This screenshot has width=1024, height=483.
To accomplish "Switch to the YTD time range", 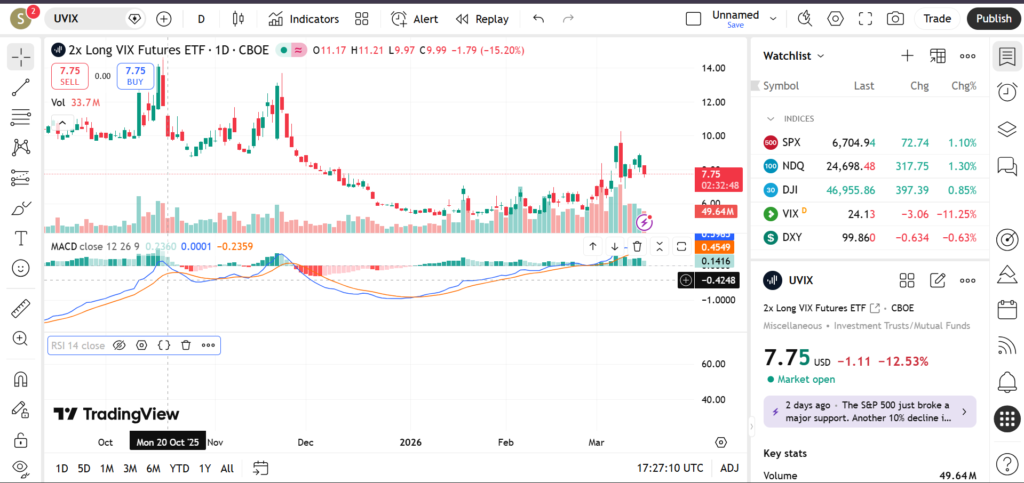I will pyautogui.click(x=179, y=468).
